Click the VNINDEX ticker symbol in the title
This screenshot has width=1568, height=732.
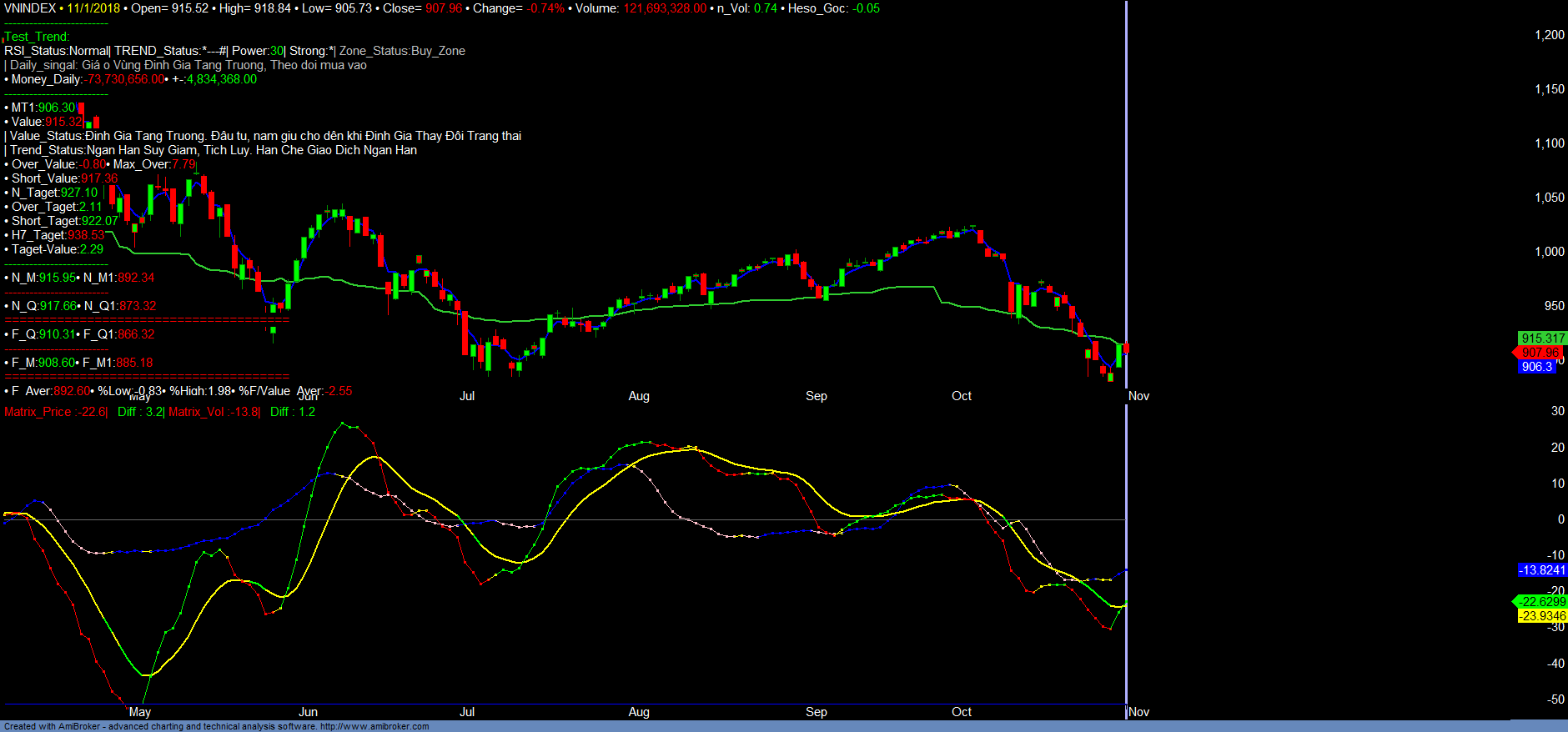[x=30, y=8]
